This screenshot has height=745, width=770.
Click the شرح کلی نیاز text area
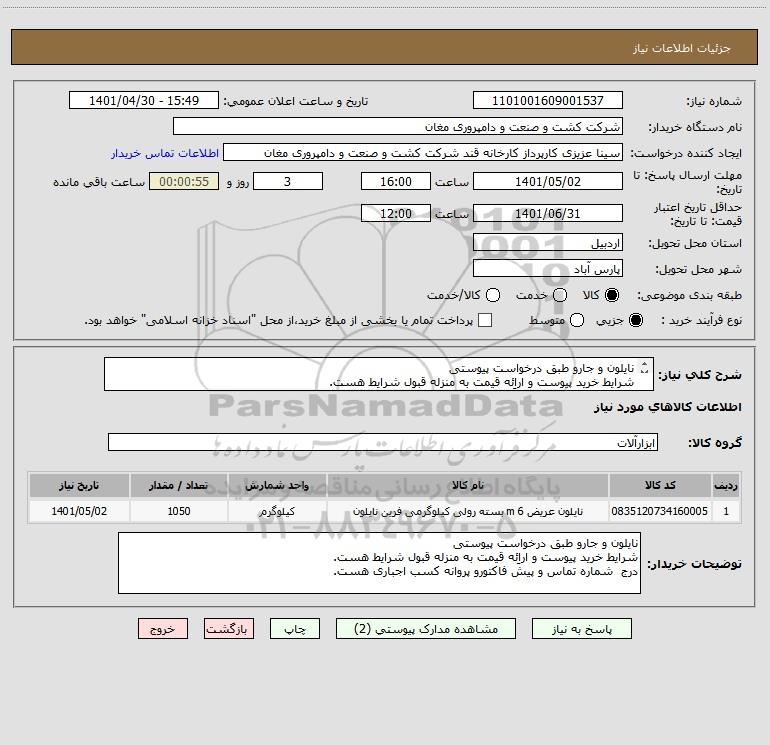379,375
